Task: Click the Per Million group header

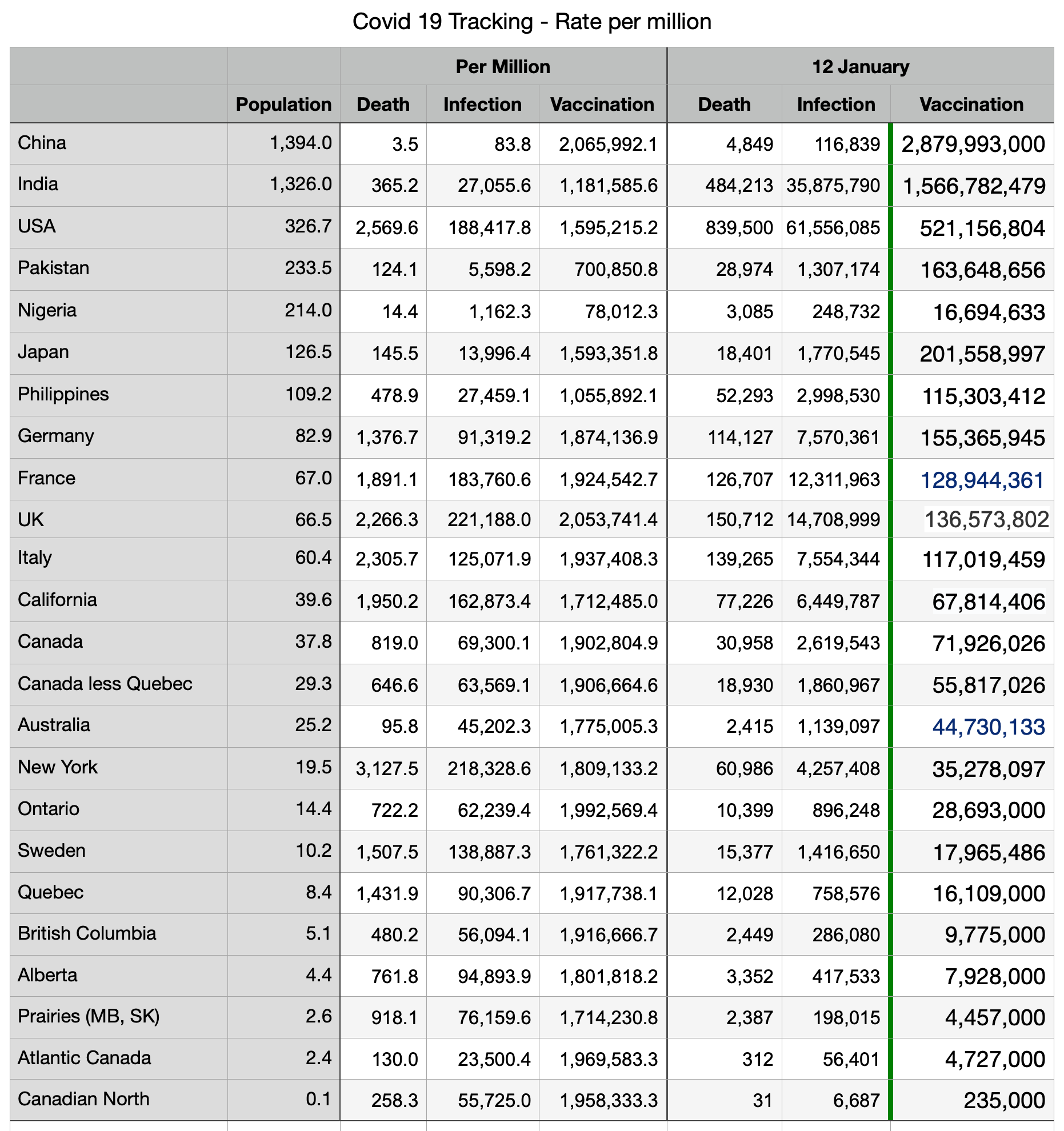Action: pos(503,67)
